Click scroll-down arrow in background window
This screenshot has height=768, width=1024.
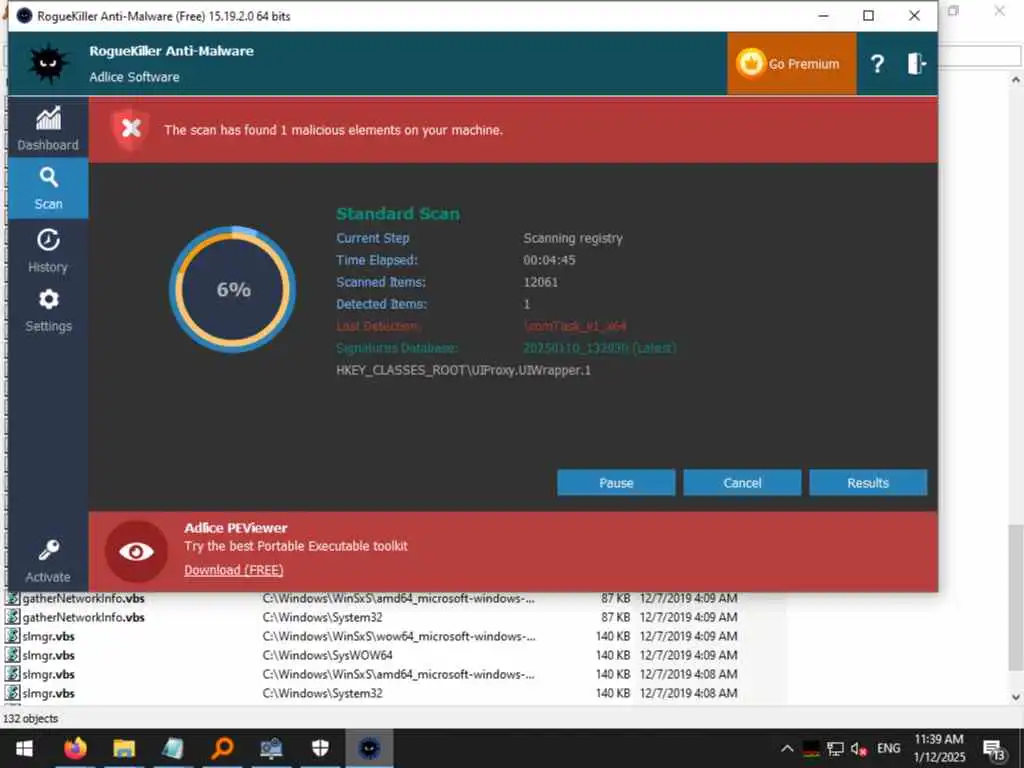click(1015, 697)
